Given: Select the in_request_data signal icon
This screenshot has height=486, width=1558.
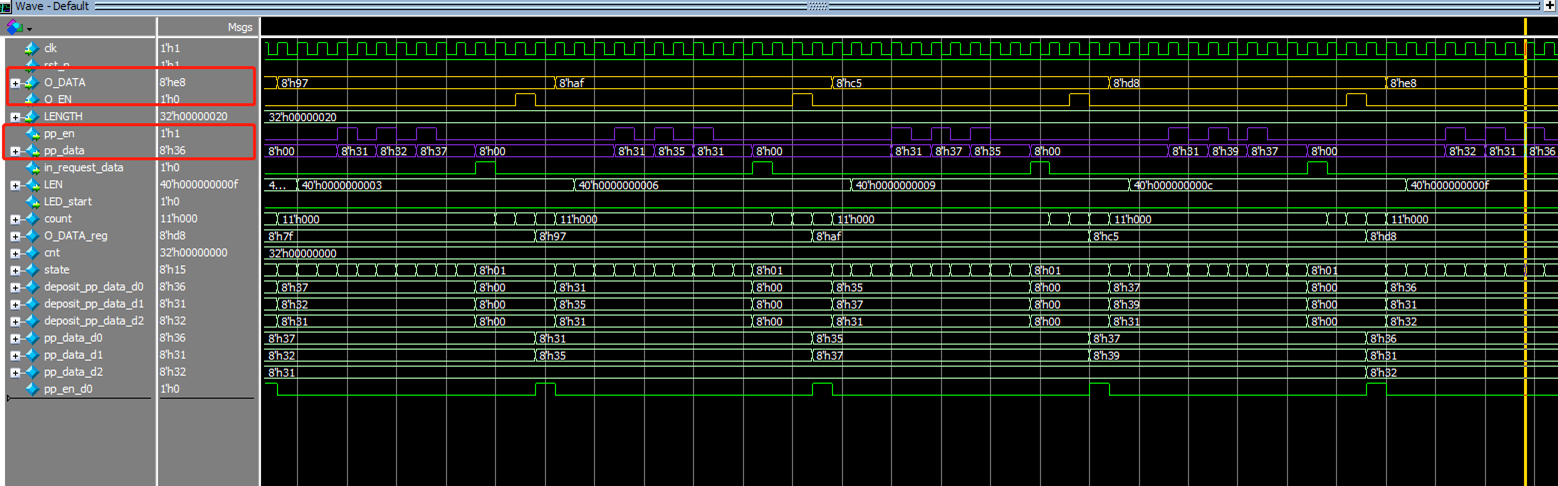Looking at the screenshot, I should tap(32, 167).
